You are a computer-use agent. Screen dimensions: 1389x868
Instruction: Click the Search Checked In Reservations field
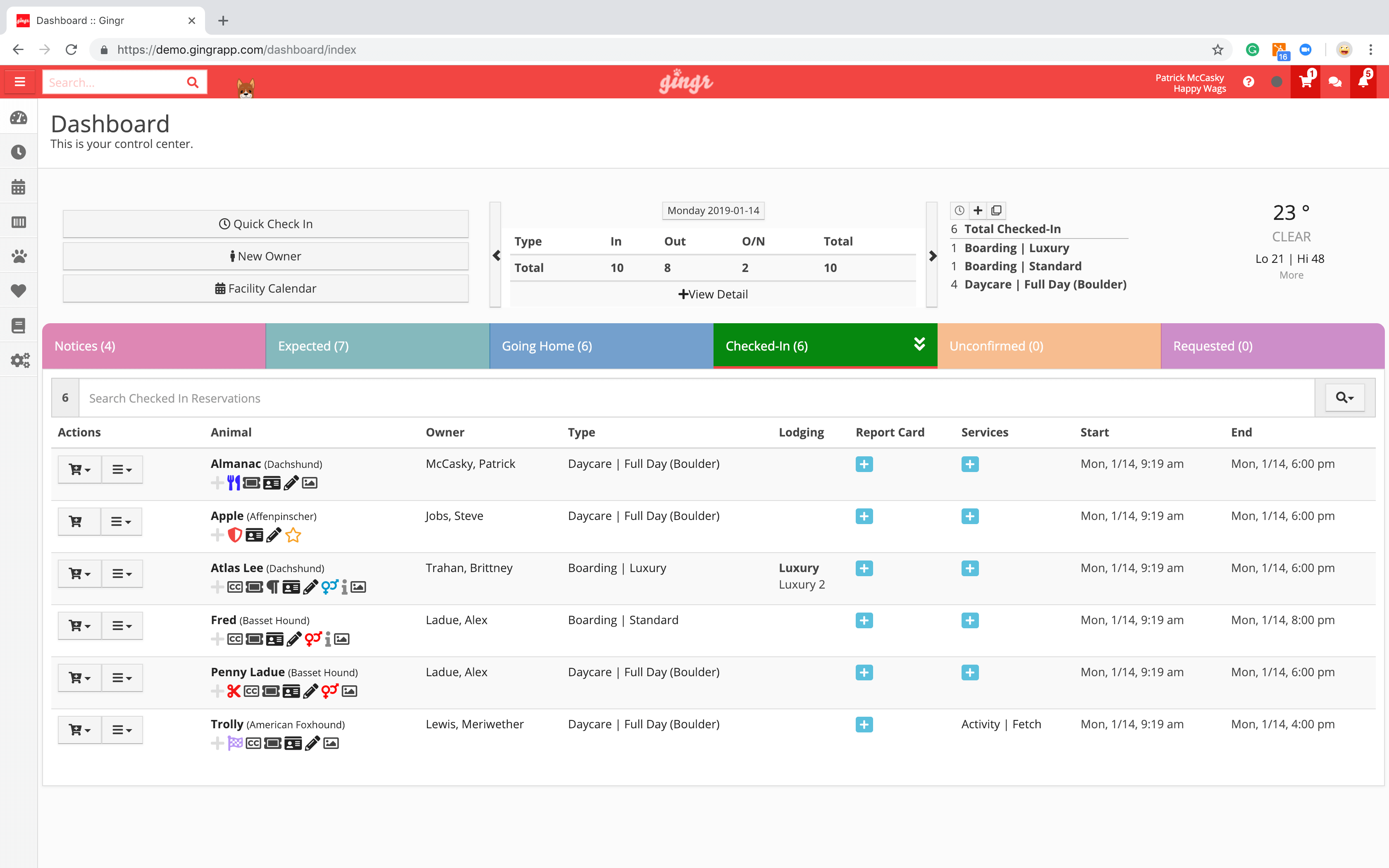402,398
